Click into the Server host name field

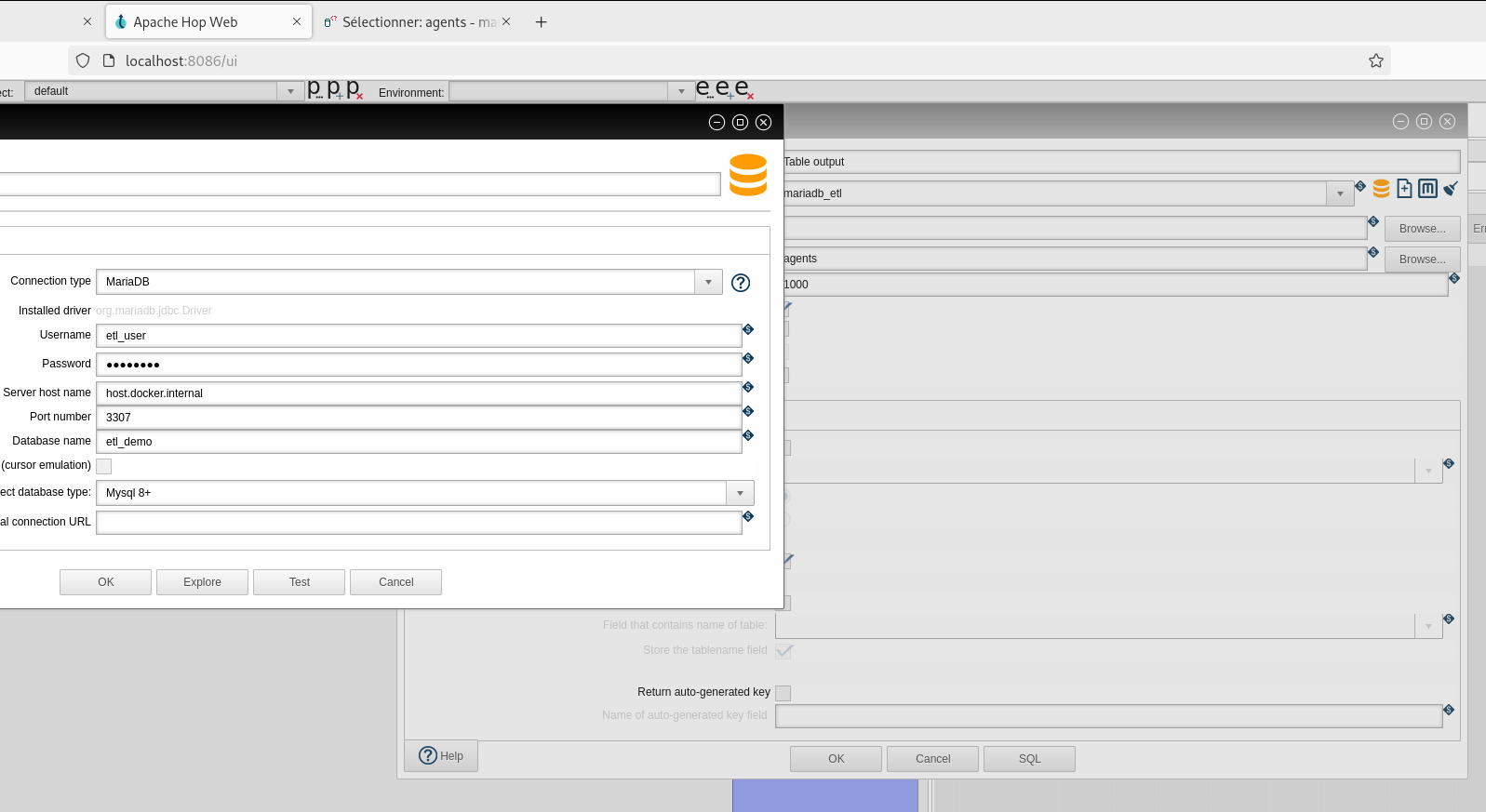[419, 393]
